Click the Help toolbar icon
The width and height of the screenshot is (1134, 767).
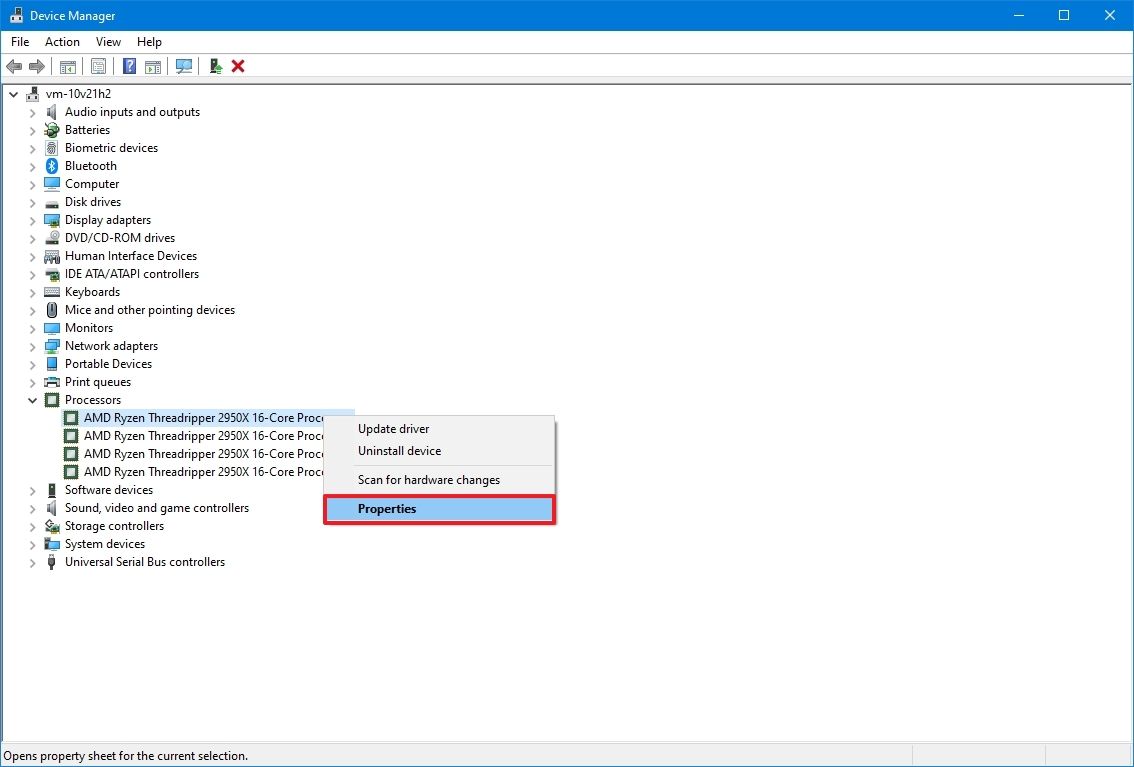pos(129,66)
